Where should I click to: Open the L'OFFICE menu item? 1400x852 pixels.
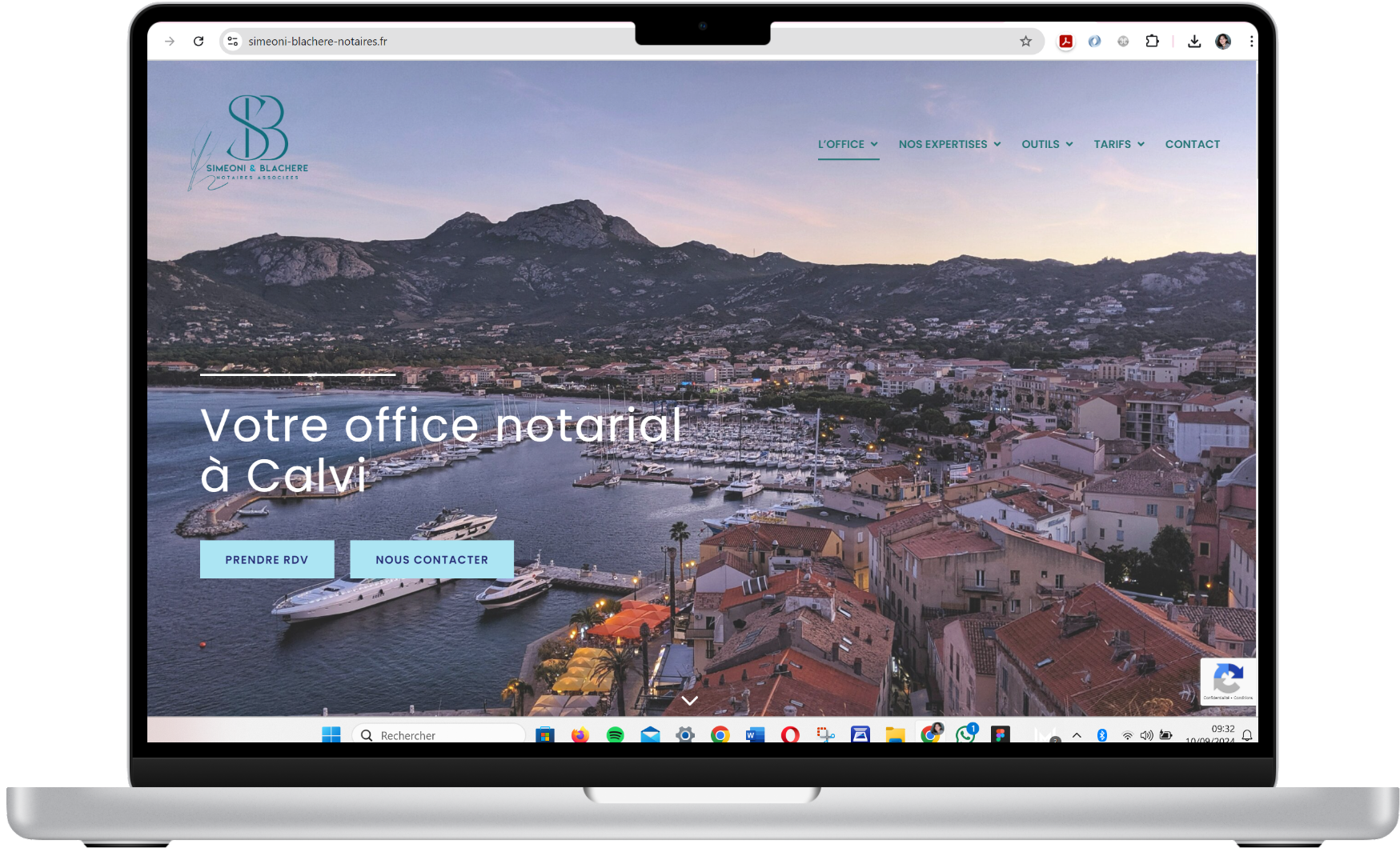pos(841,144)
